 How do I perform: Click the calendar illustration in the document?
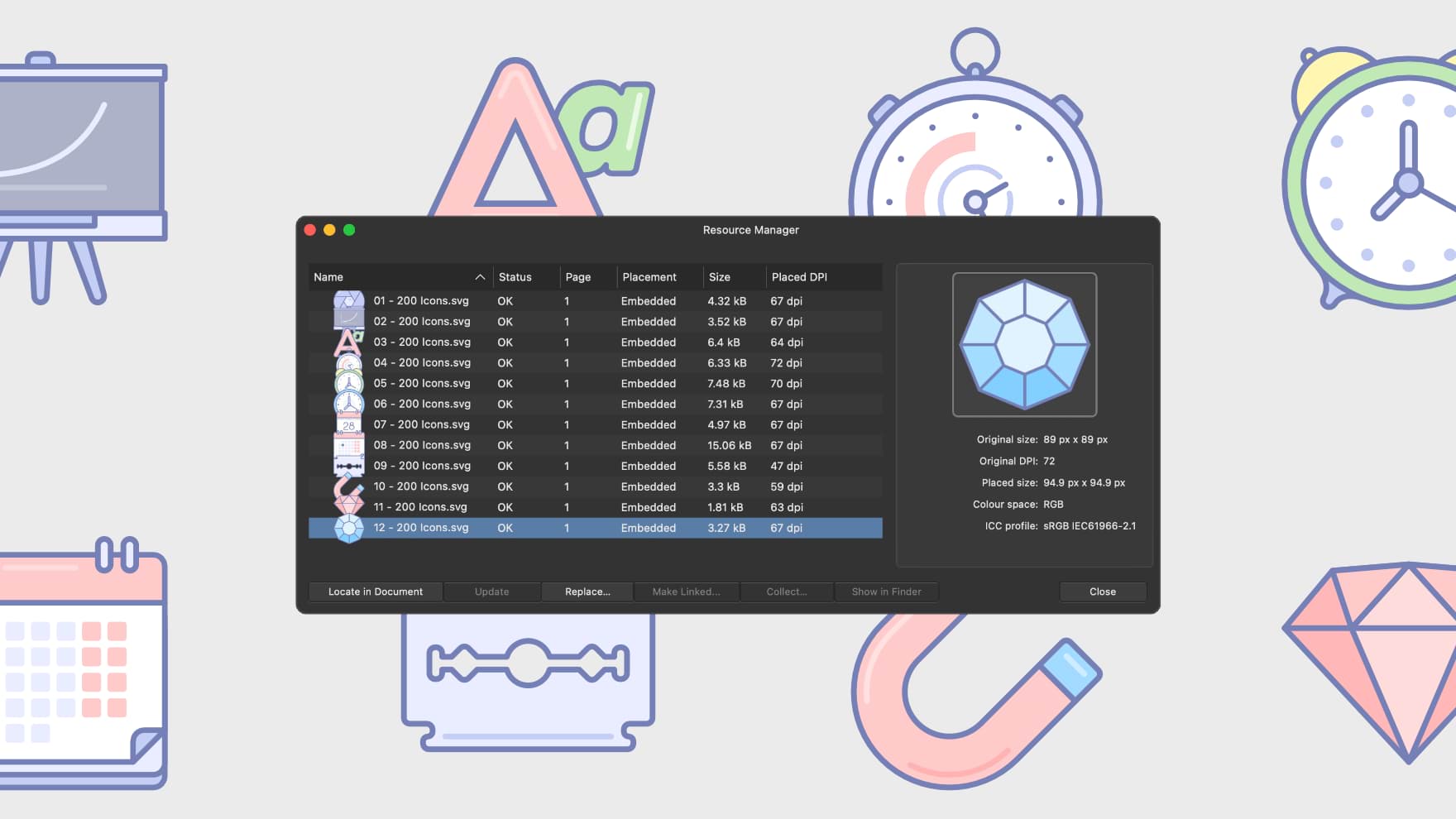click(x=83, y=662)
